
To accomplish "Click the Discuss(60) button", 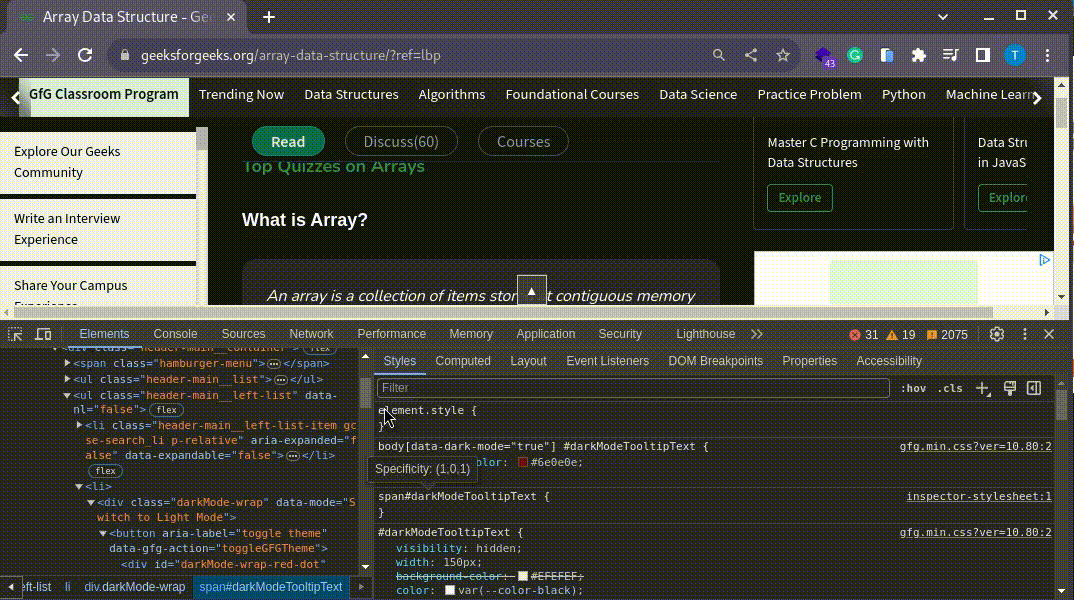I will tap(401, 142).
